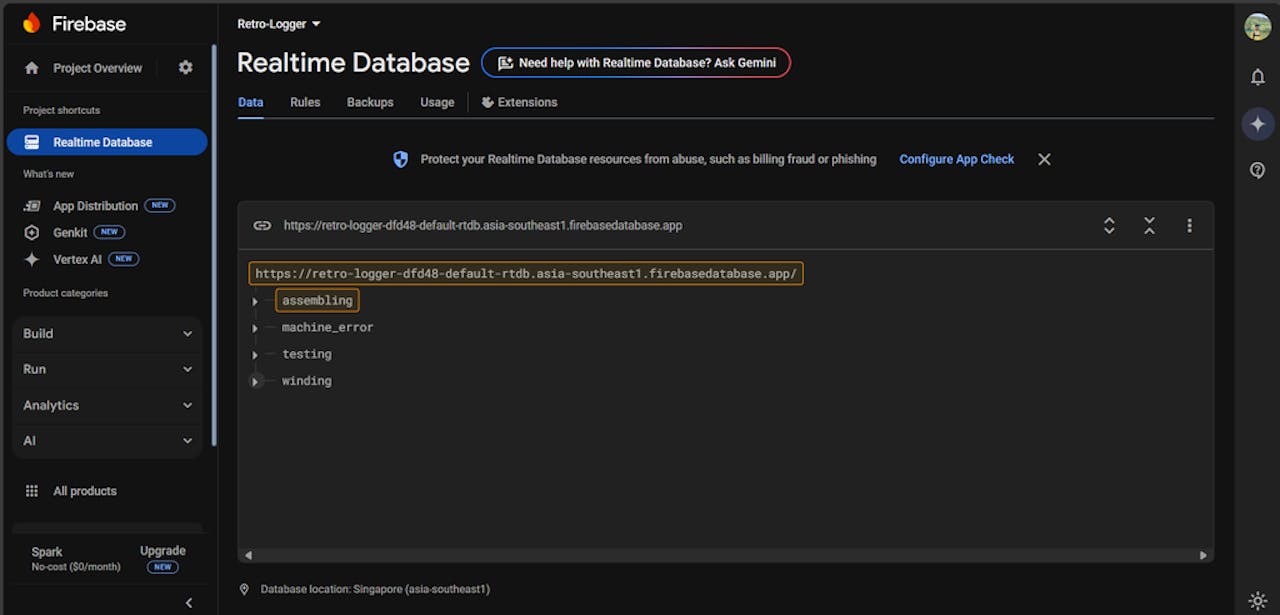The image size is (1280, 615).
Task: Click the Ask Gemini help button
Action: pyautogui.click(x=636, y=63)
